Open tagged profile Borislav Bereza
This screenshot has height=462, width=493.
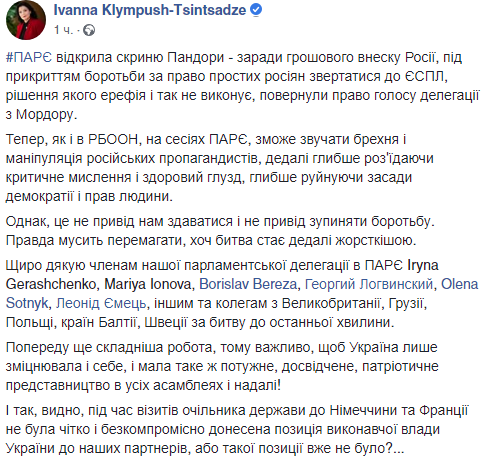(x=248, y=284)
